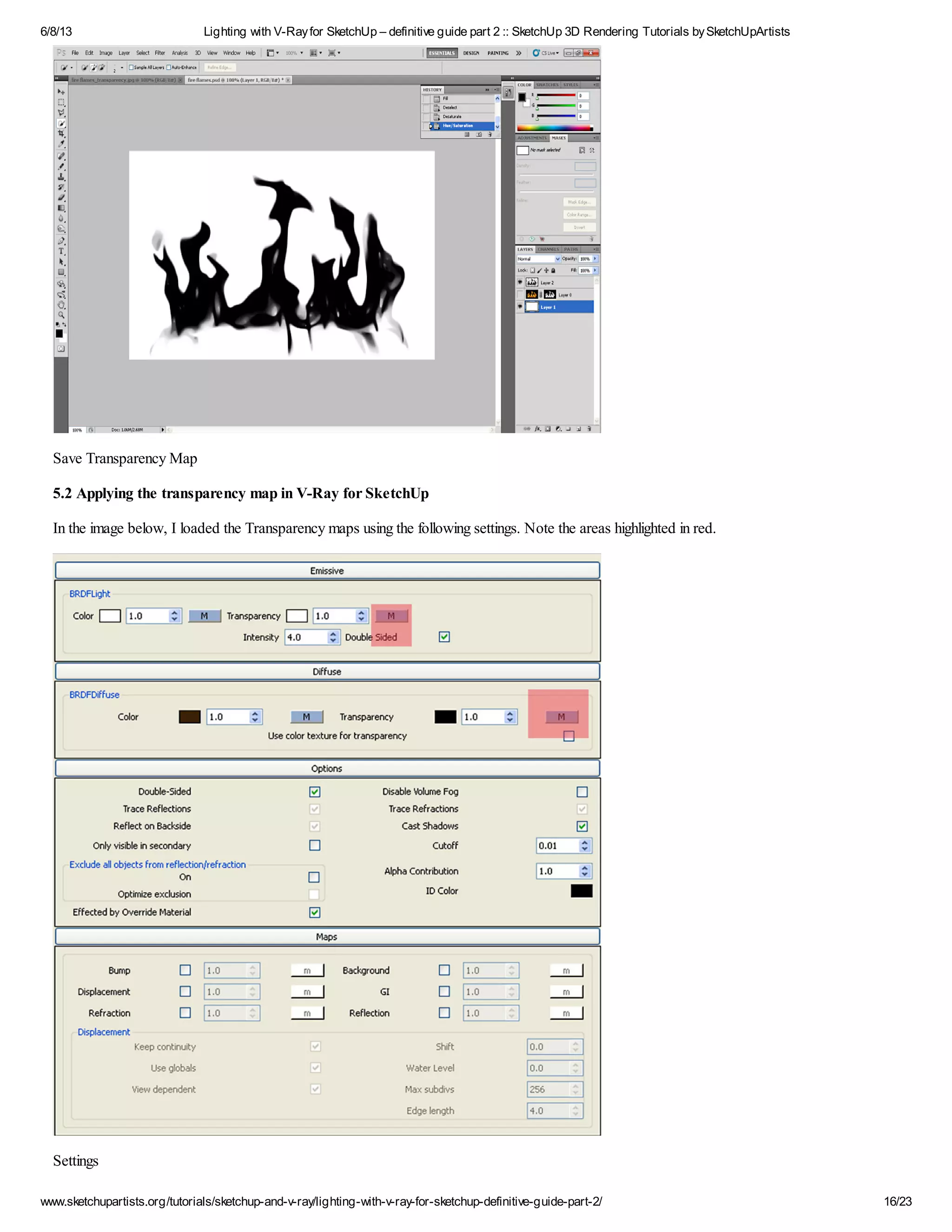Click Diffuse Transparency M map button
This screenshot has height=1232, width=952.
point(561,716)
